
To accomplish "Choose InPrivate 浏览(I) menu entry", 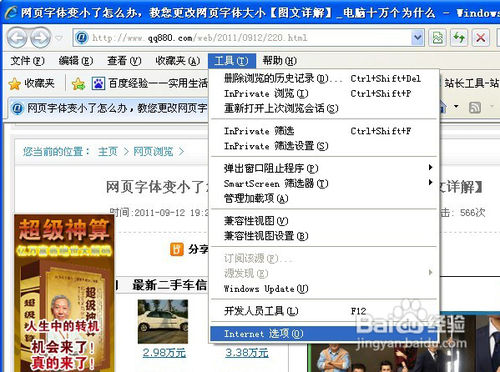I will 323,94.
